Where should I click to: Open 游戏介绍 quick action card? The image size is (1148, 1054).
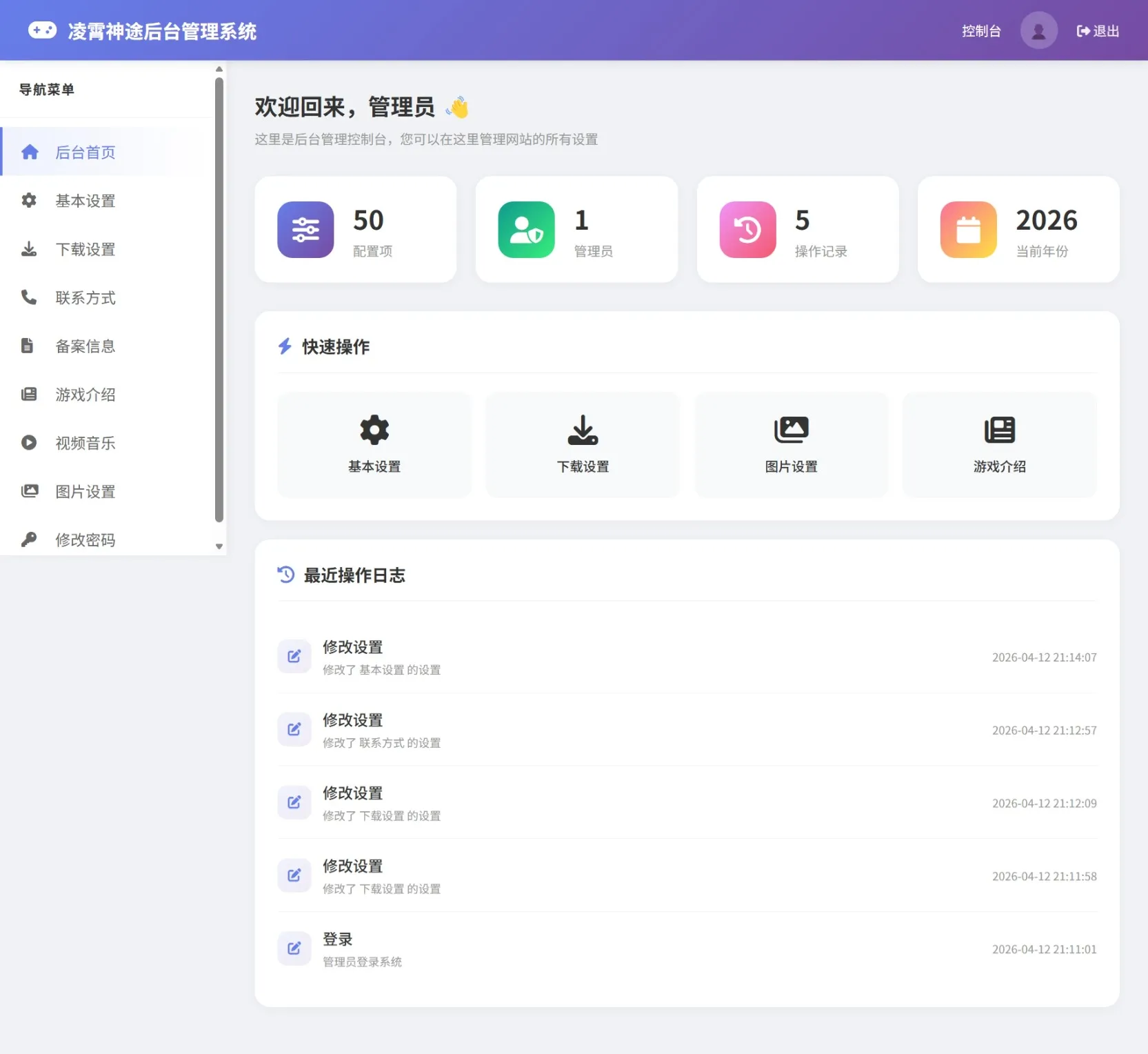click(999, 444)
